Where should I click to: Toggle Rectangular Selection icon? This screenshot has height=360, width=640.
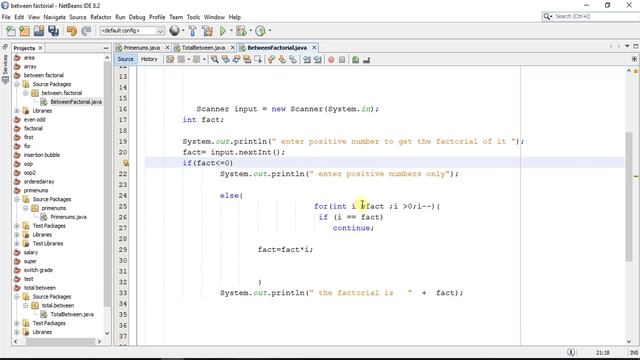click(258, 60)
